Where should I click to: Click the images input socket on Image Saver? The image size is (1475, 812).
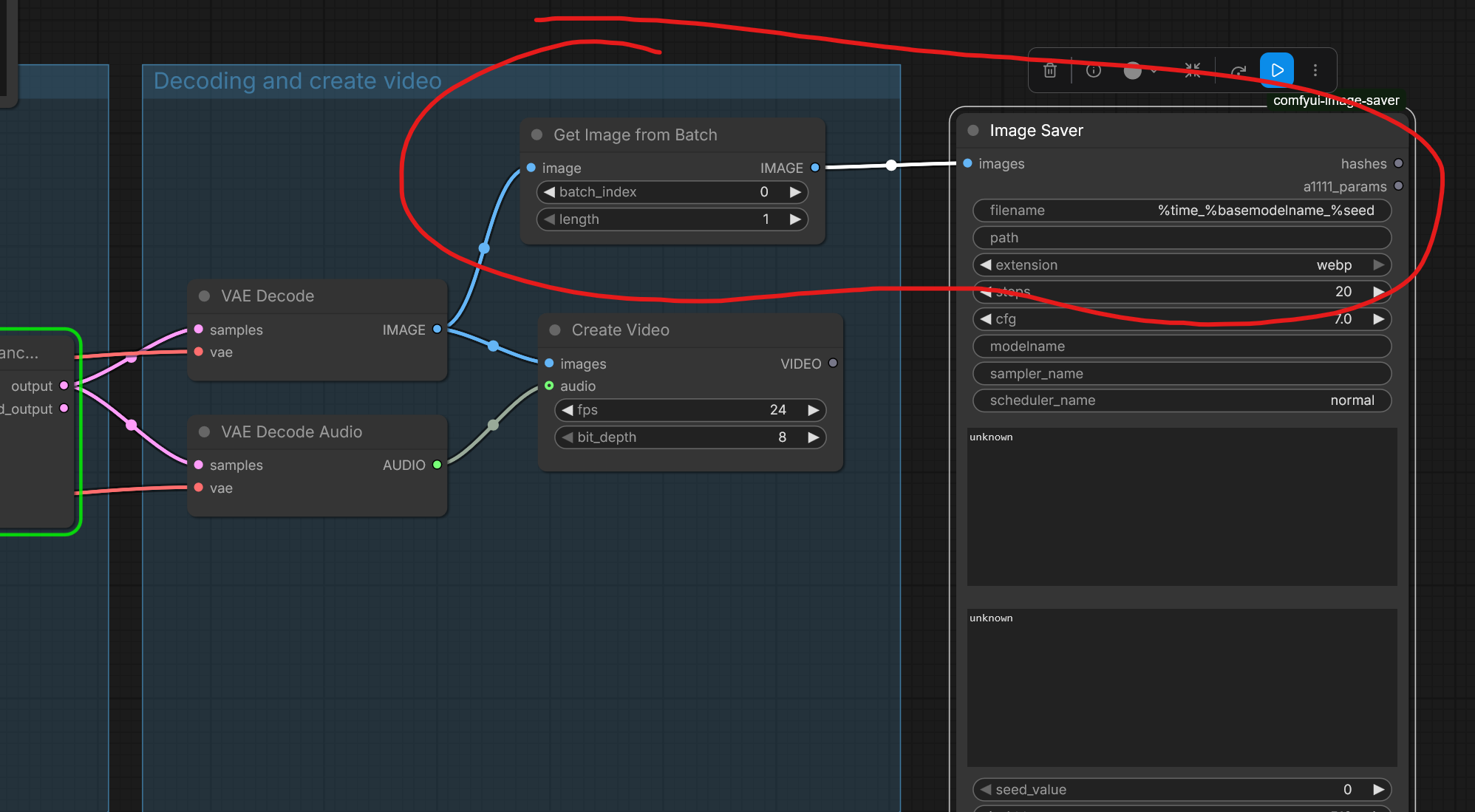tap(967, 163)
